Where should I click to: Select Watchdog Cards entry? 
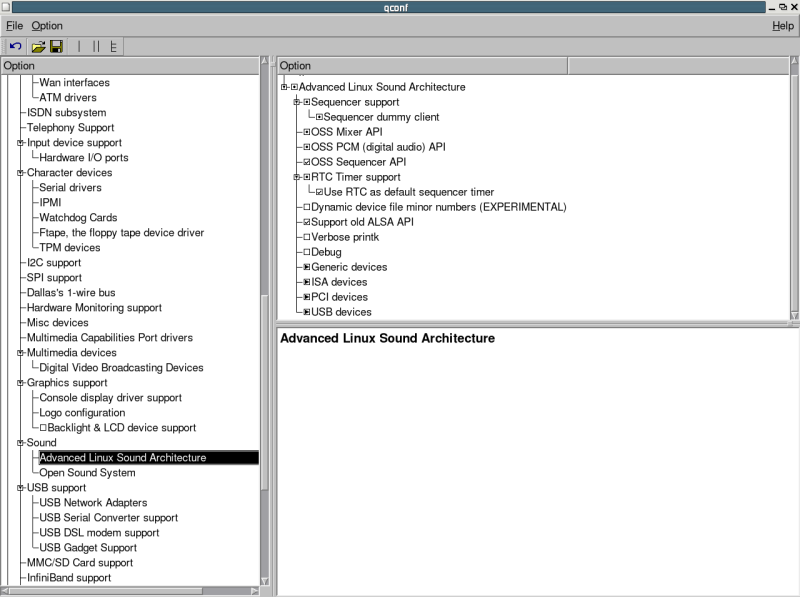tap(78, 218)
